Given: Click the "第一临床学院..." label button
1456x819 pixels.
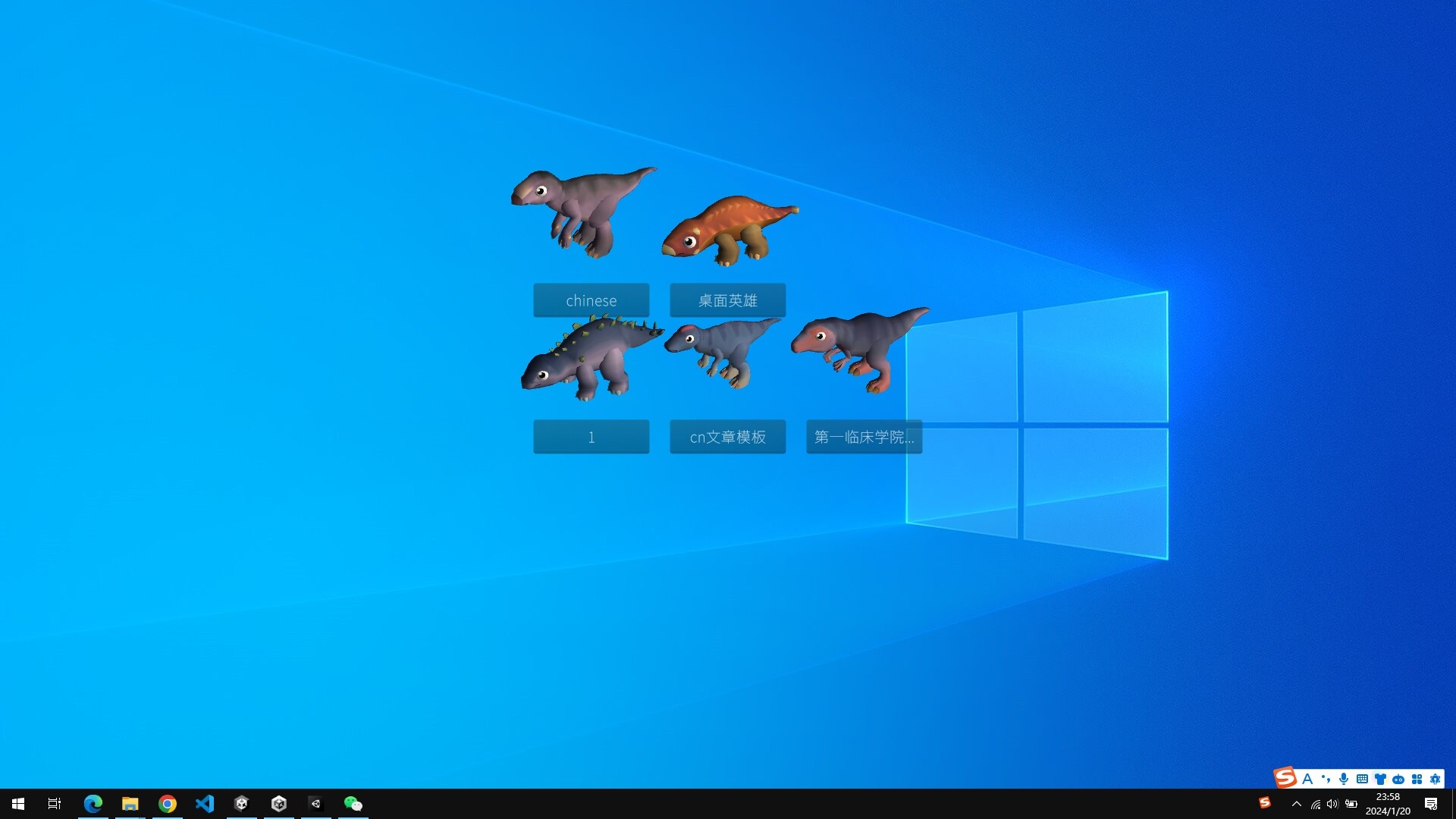Looking at the screenshot, I should (864, 437).
